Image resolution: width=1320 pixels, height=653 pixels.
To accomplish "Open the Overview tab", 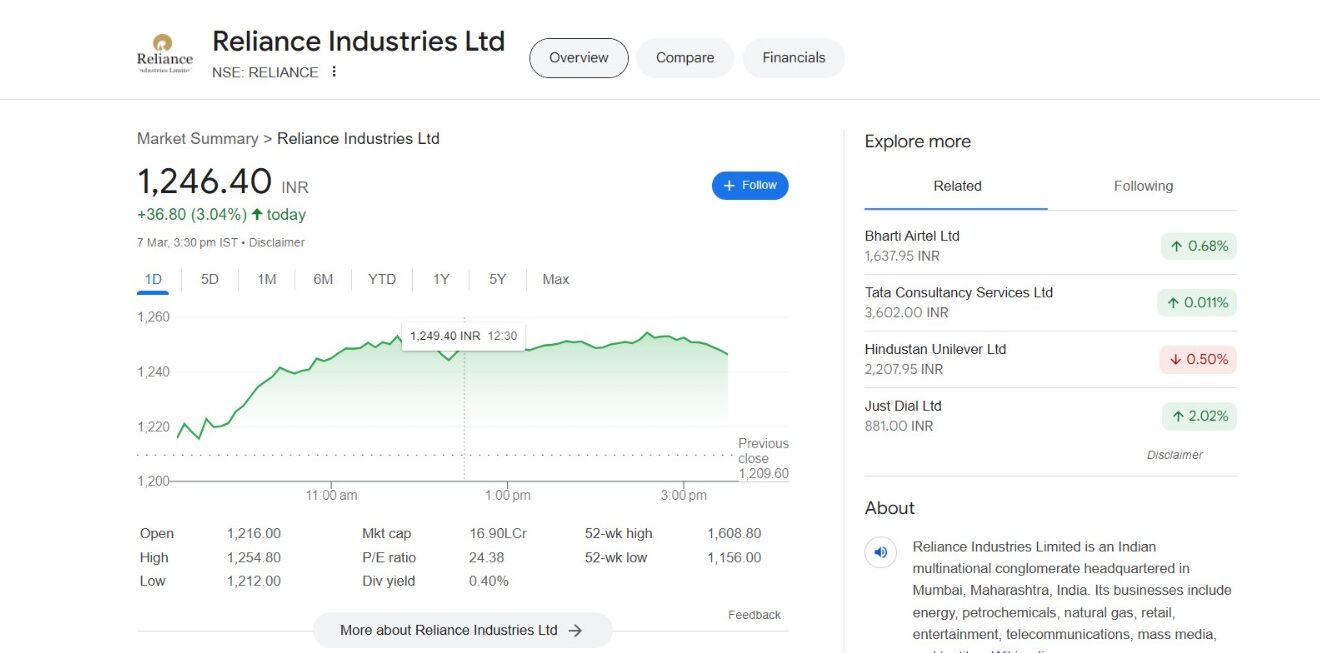I will click(x=579, y=58).
